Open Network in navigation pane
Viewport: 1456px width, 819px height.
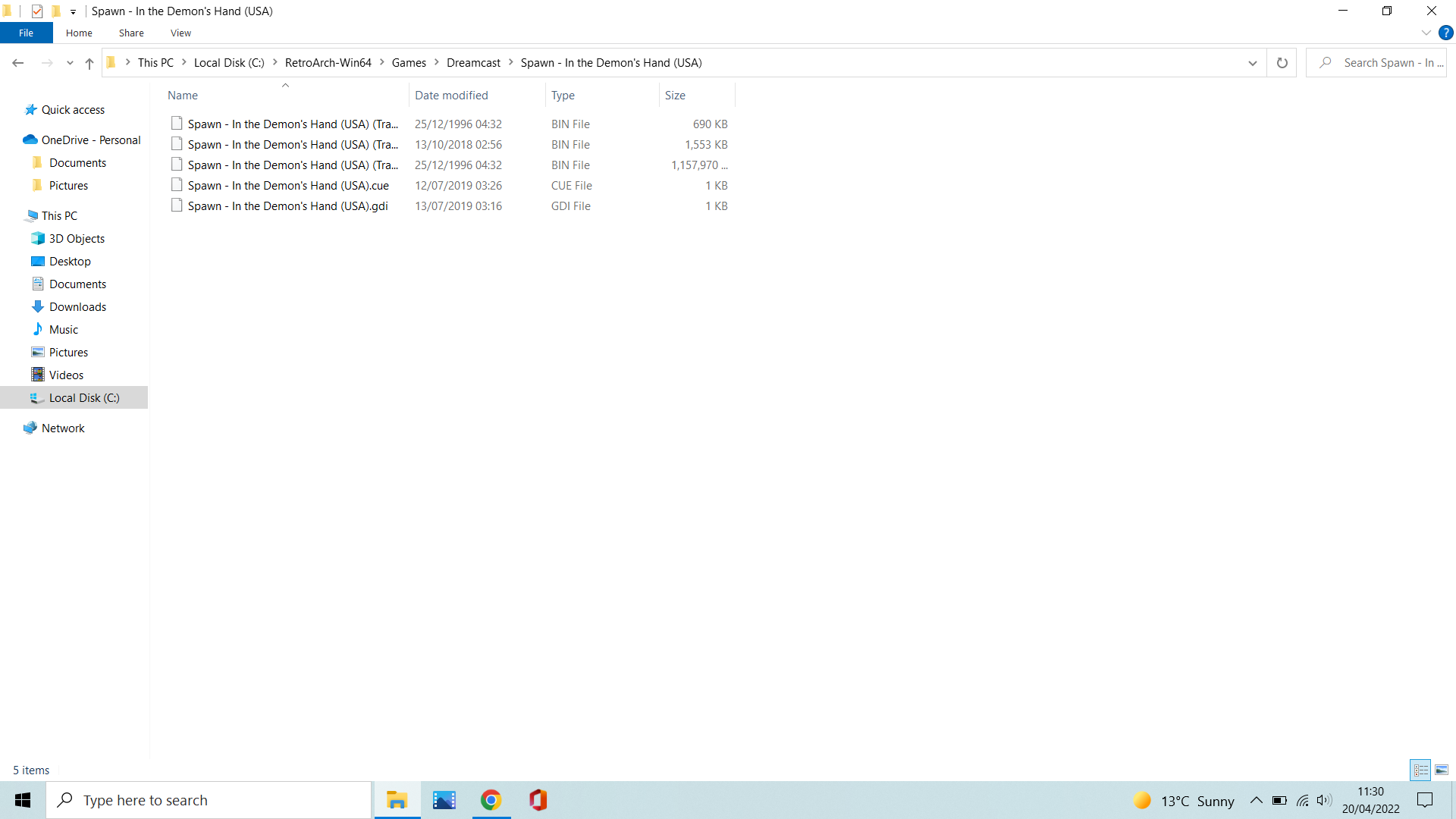point(63,428)
